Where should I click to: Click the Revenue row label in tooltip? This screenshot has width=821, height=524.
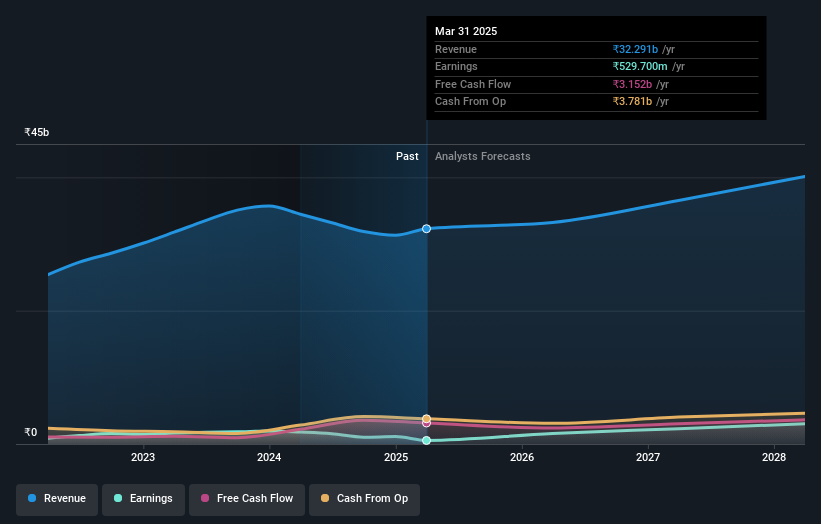(456, 49)
